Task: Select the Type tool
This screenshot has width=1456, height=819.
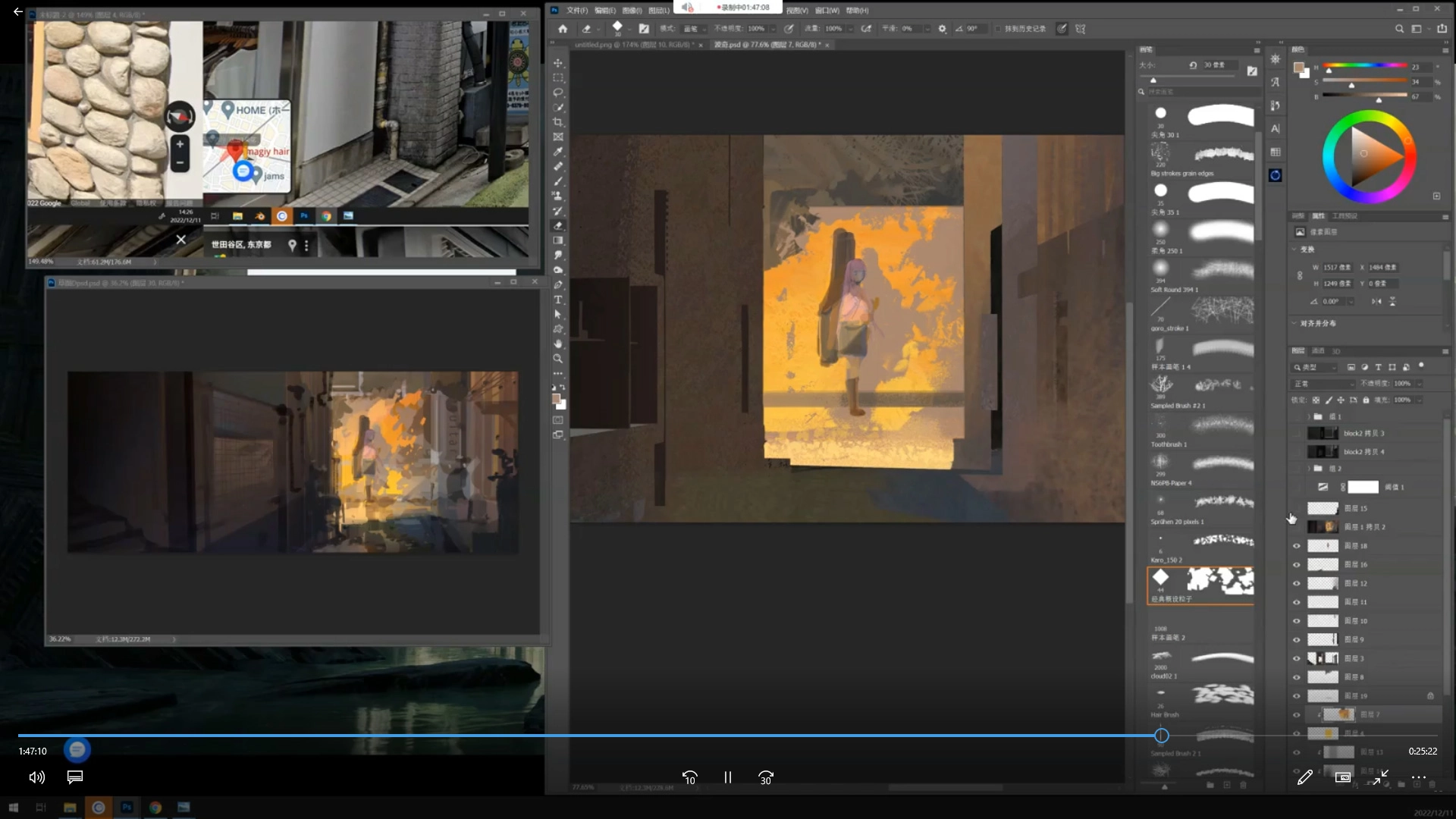Action: point(558,300)
